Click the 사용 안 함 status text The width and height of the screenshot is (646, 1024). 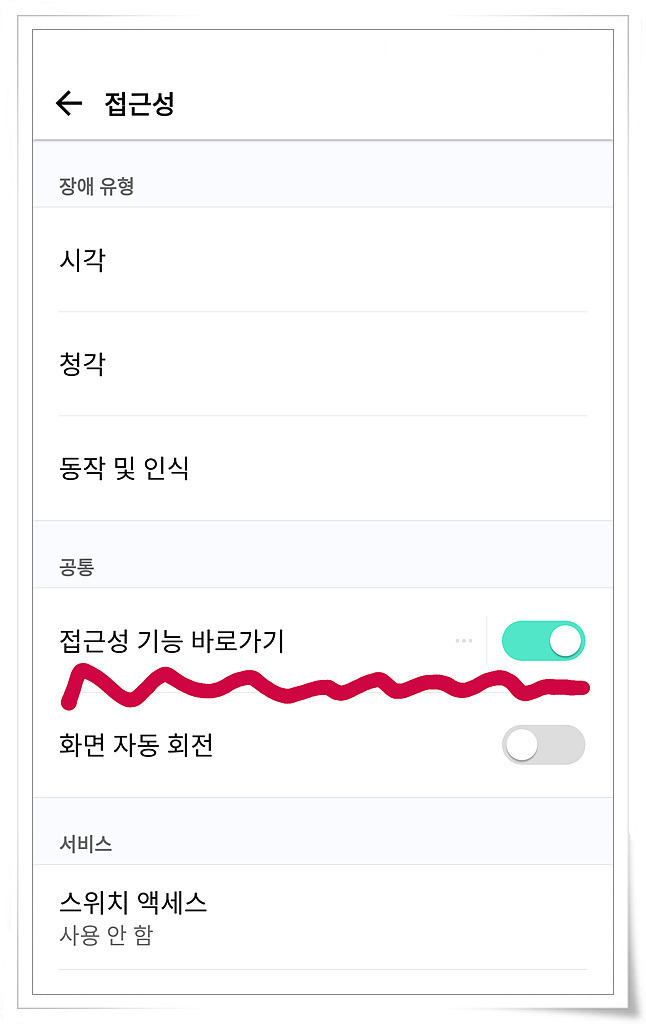pyautogui.click(x=106, y=935)
